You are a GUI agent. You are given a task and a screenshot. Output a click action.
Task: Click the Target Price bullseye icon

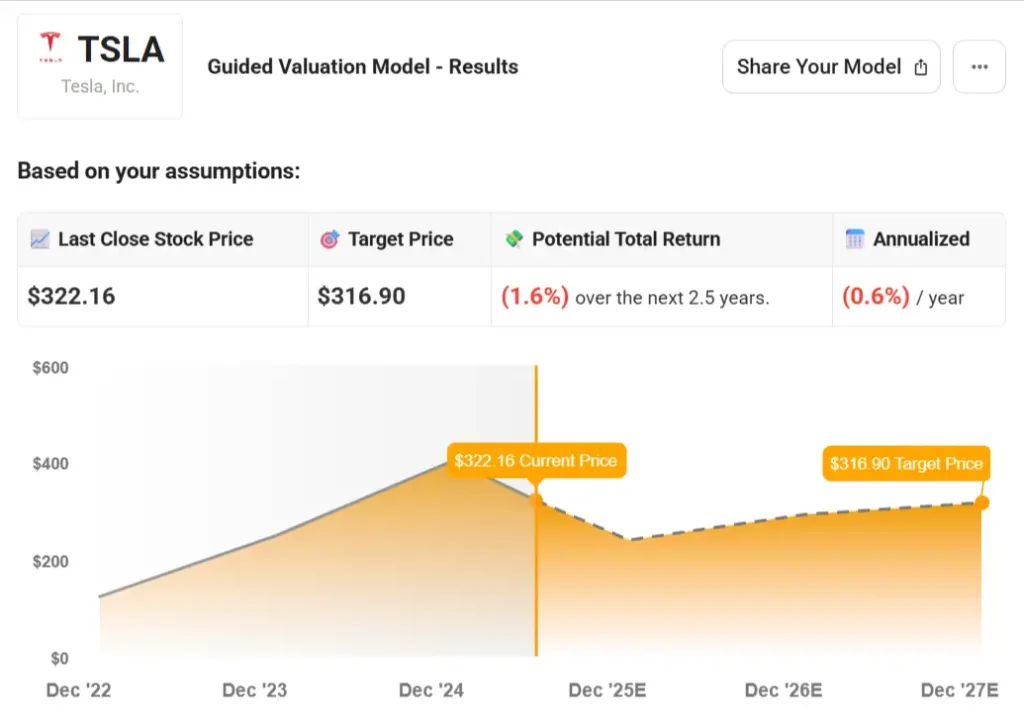(x=330, y=239)
